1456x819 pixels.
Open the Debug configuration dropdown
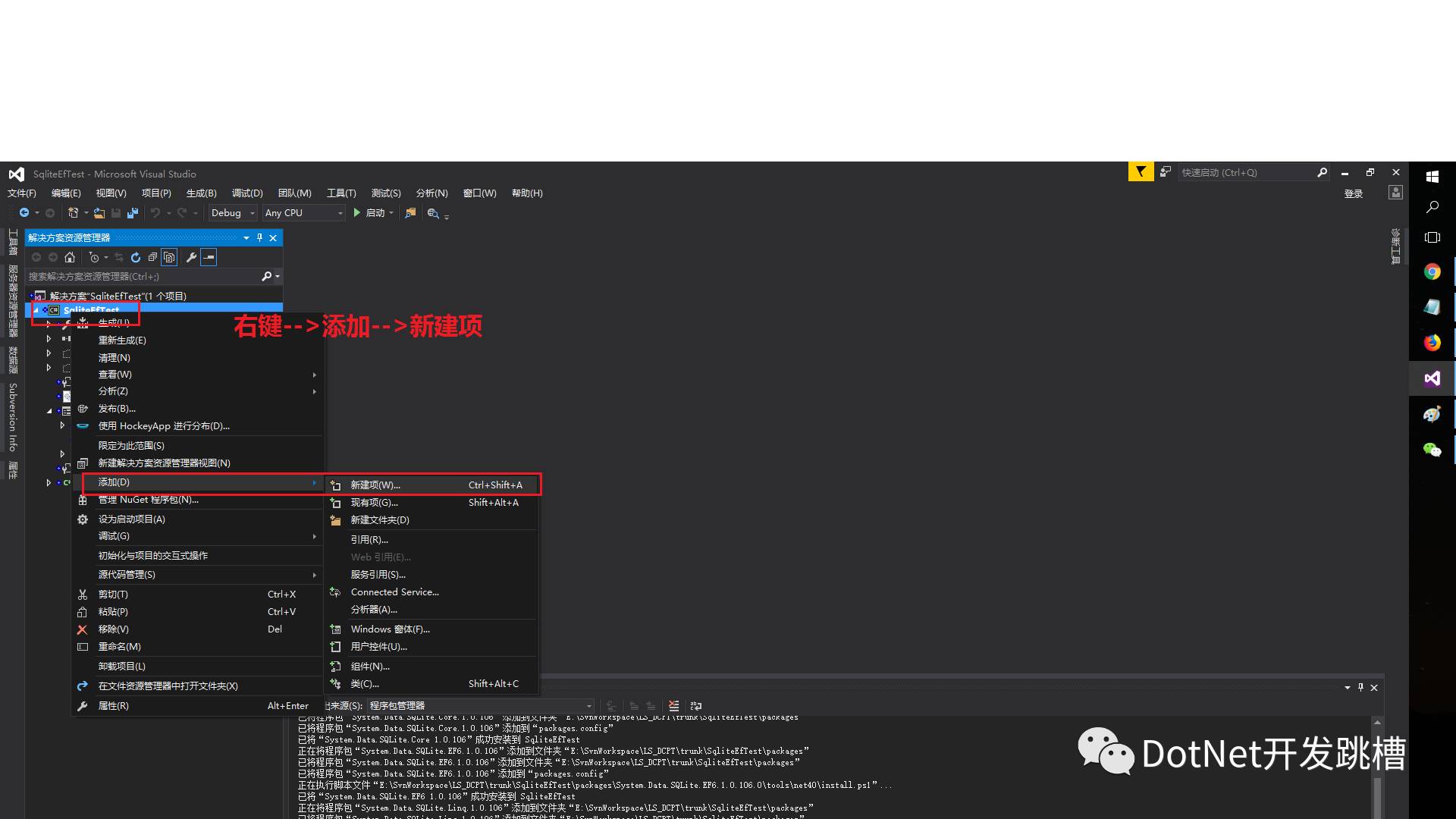pos(233,213)
